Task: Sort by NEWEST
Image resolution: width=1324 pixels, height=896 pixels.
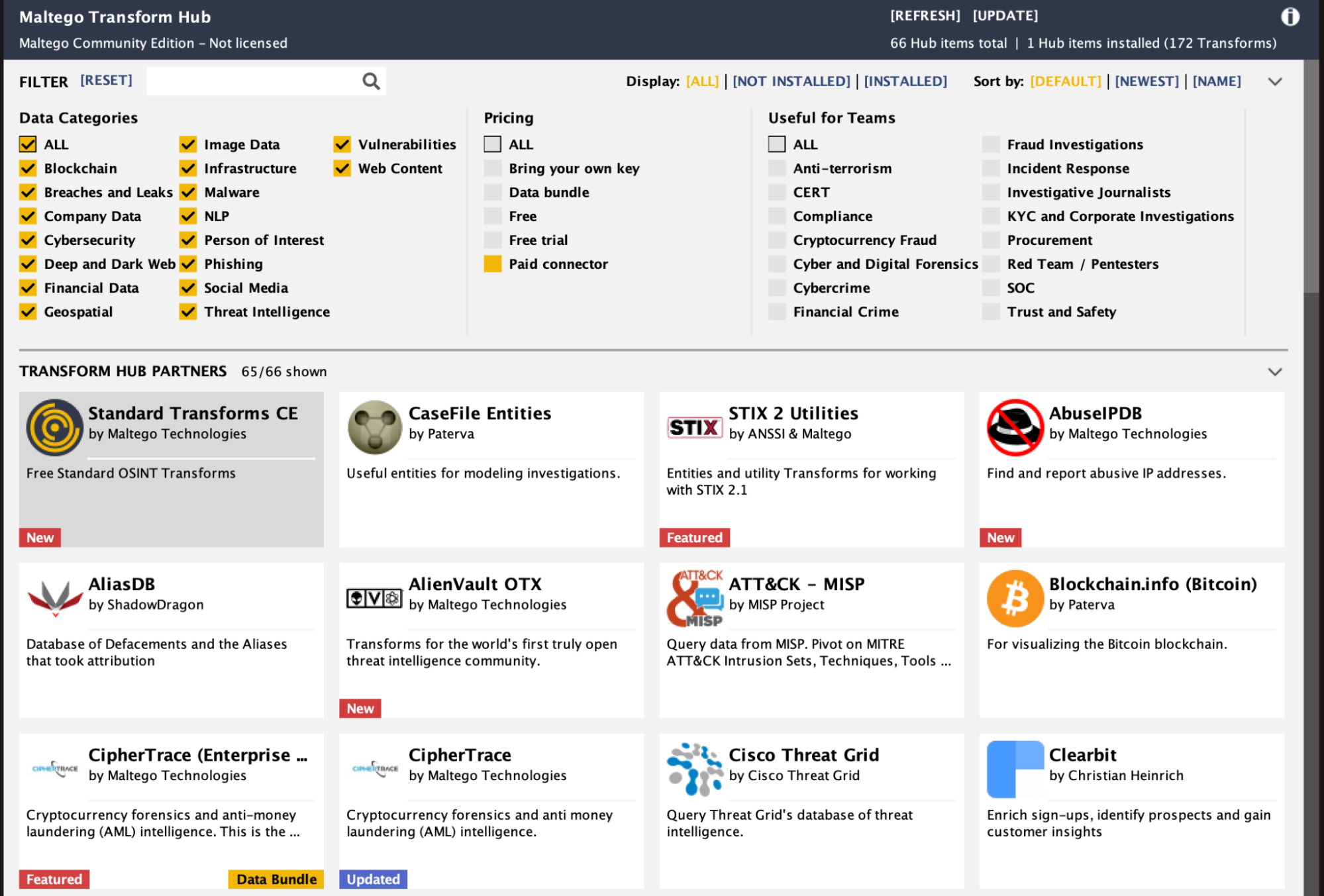Action: pos(1146,81)
